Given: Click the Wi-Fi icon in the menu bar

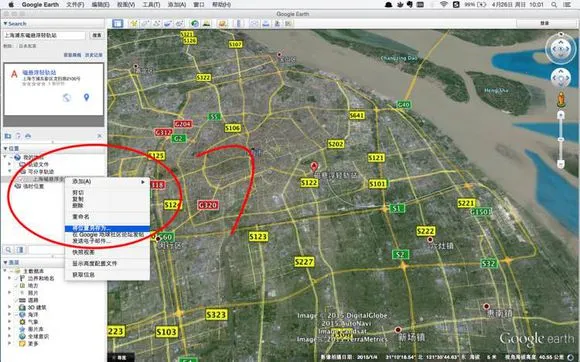Looking at the screenshot, I should pyautogui.click(x=444, y=4).
